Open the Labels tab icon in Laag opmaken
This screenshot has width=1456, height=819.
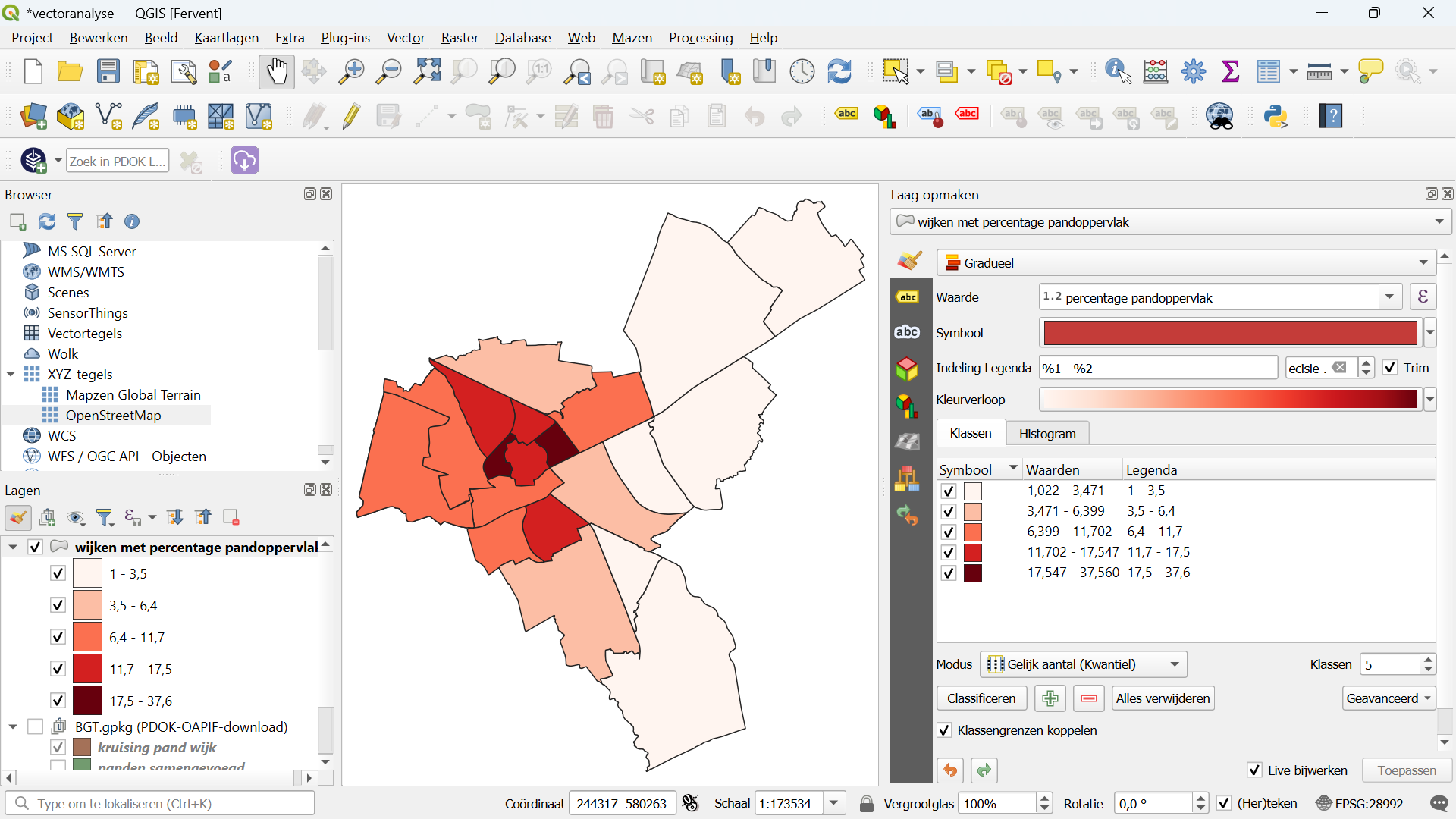coord(908,297)
